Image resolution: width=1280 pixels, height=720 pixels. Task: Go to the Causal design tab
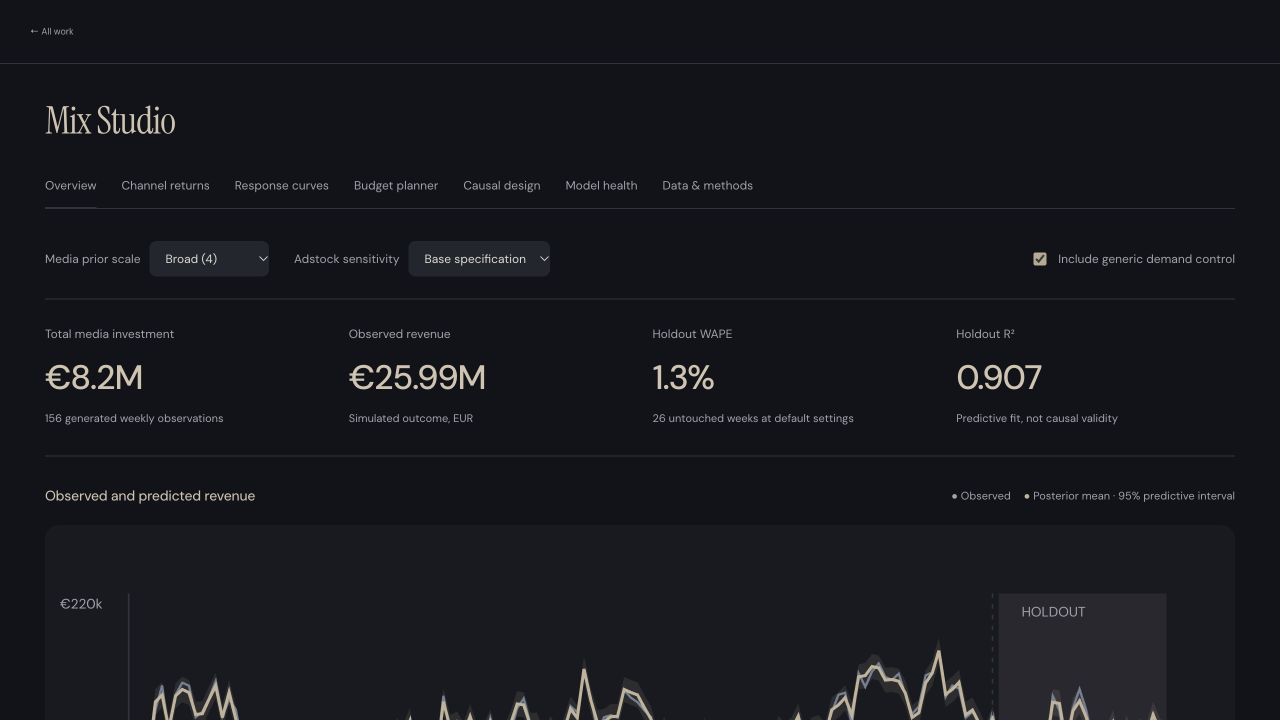tap(501, 185)
